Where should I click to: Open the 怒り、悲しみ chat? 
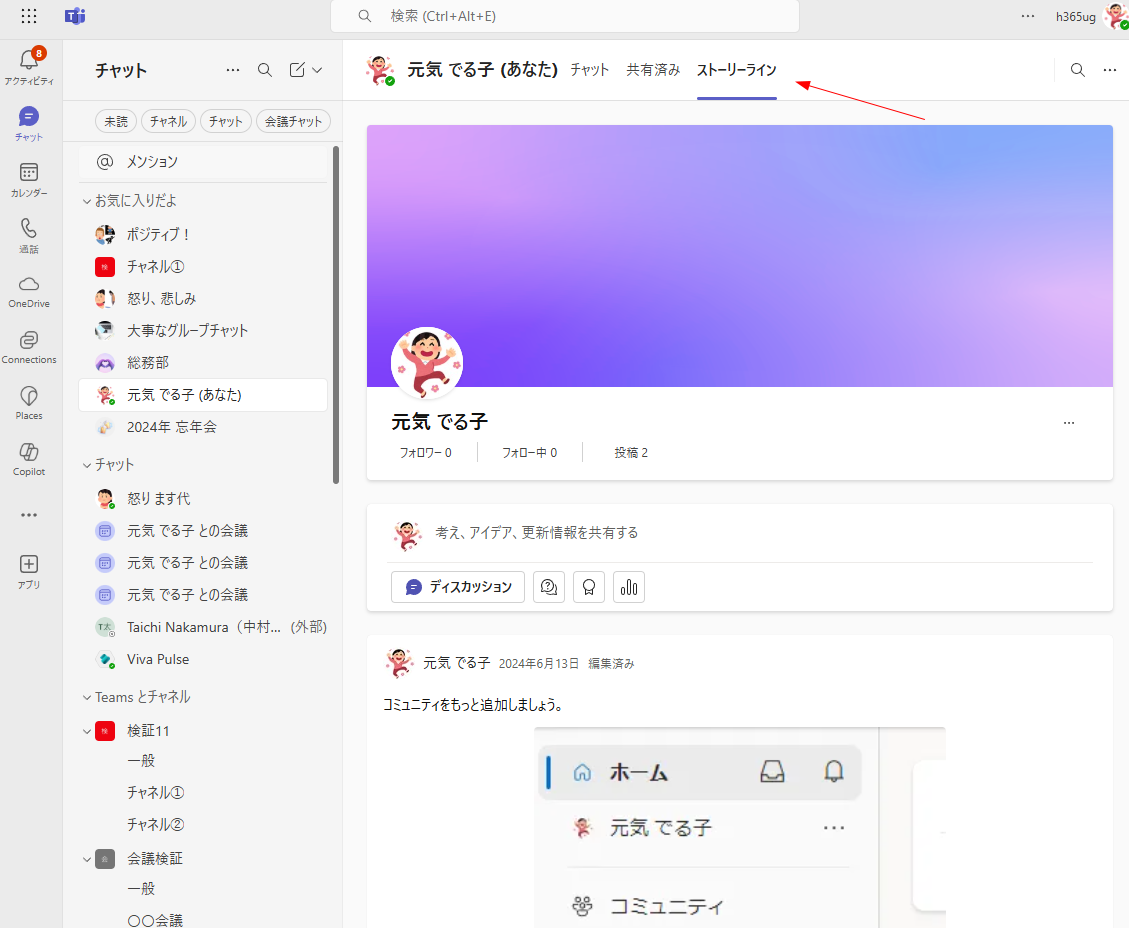pos(203,298)
